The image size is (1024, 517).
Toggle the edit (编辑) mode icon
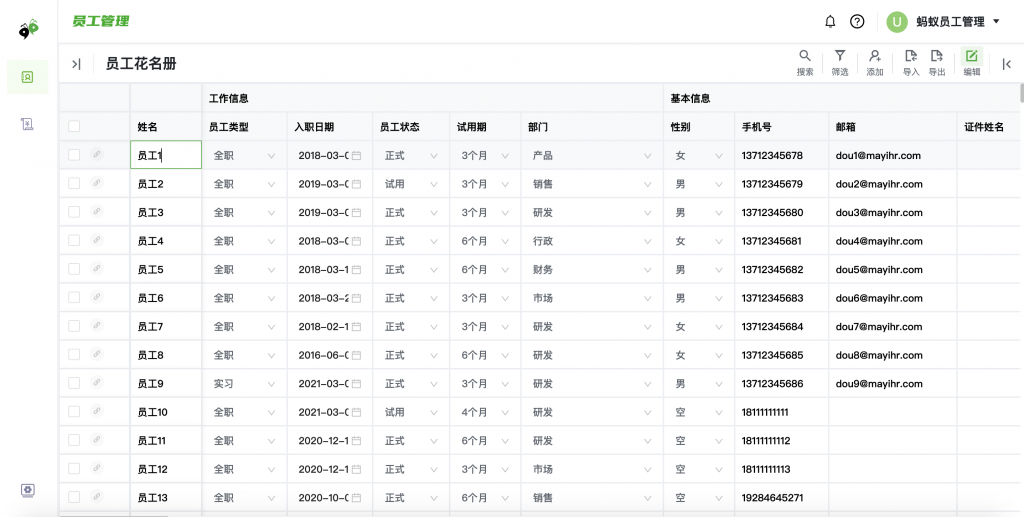point(971,57)
